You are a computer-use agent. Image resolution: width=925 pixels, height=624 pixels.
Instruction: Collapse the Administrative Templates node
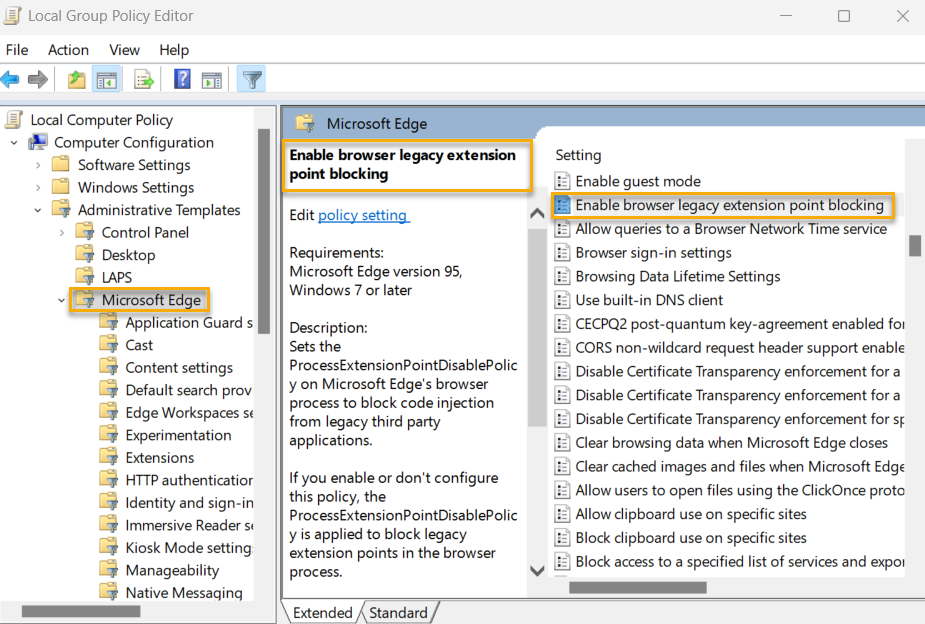(37, 210)
